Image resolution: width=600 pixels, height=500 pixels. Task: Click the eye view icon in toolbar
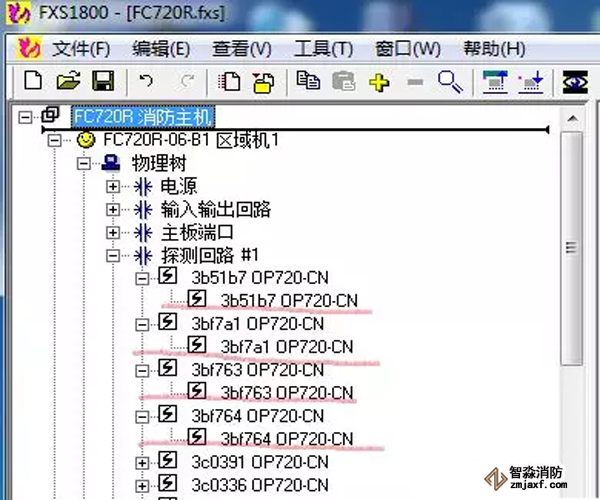click(x=574, y=82)
